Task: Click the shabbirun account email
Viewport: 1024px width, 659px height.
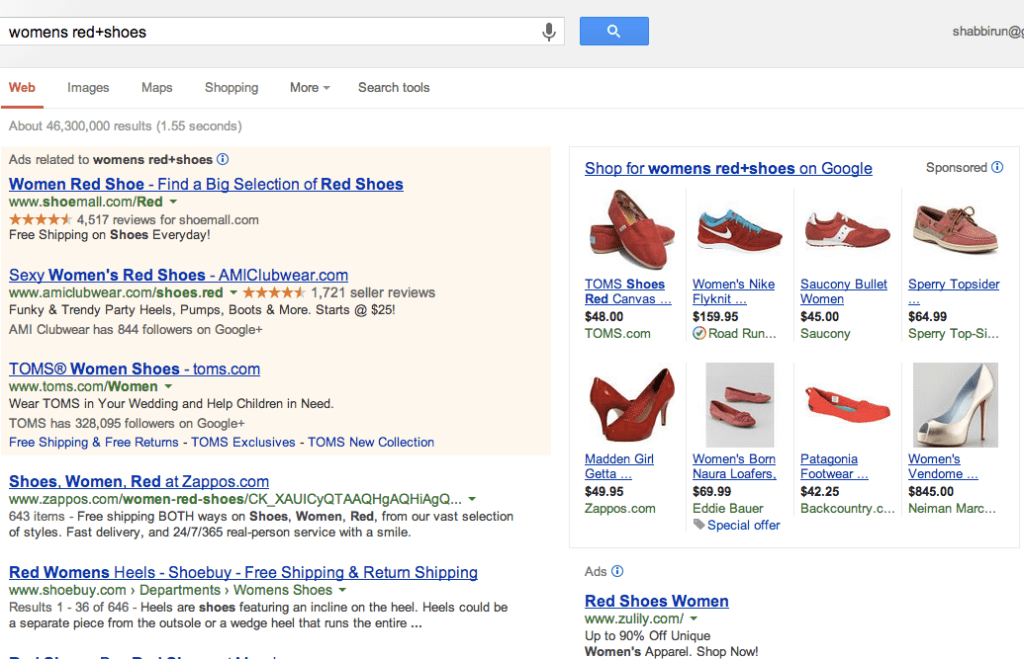Action: [x=987, y=31]
